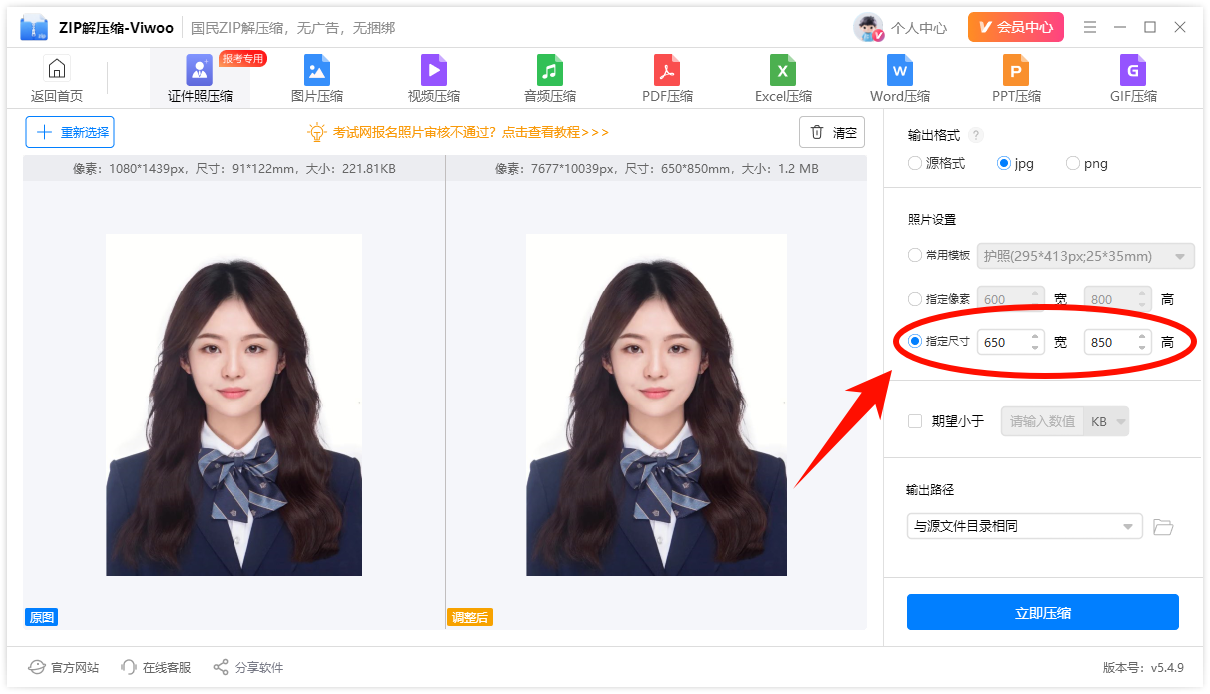Open the PDF压缩 tab

[x=667, y=79]
